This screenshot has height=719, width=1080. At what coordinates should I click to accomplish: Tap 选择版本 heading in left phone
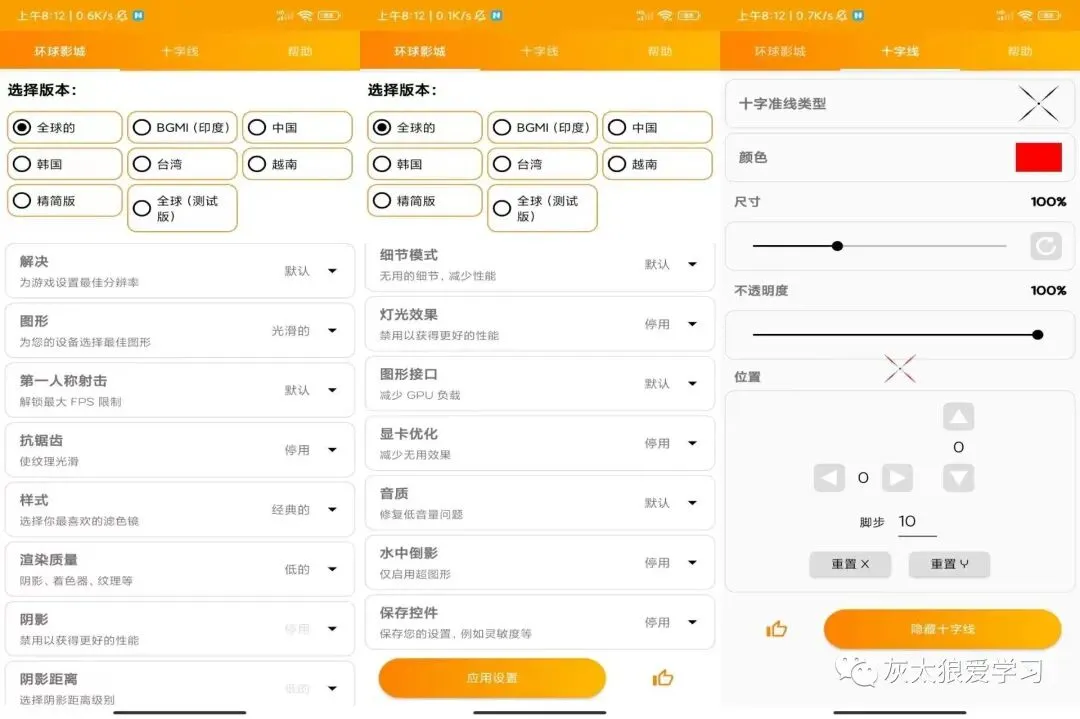pos(42,90)
